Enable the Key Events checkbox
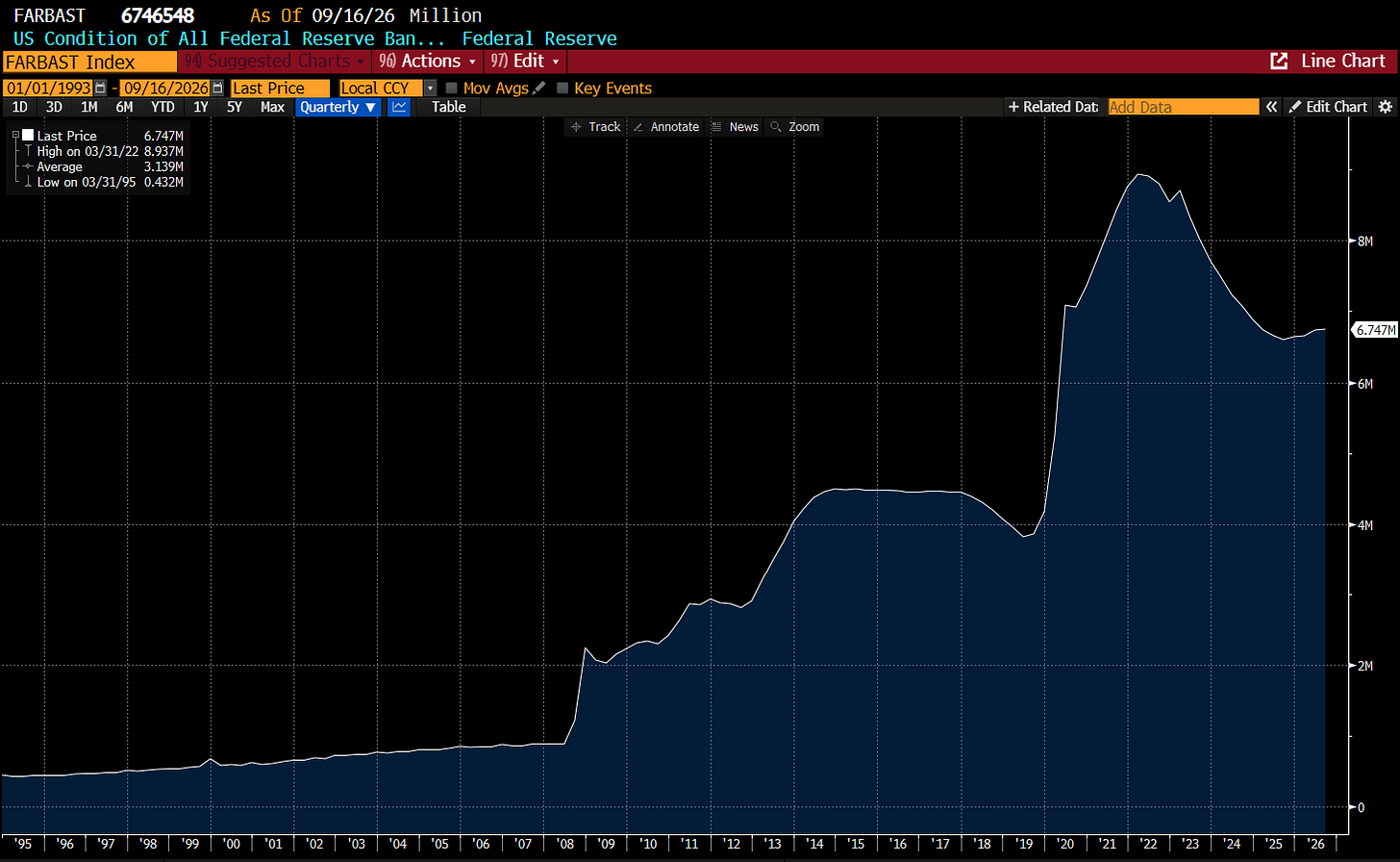Viewport: 1400px width, 862px height. pyautogui.click(x=562, y=88)
